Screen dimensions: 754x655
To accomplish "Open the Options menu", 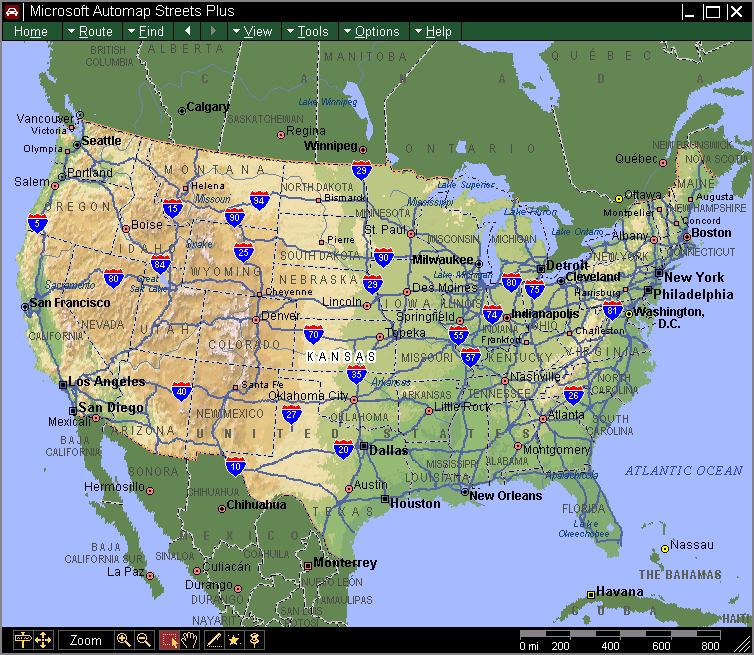I will [373, 32].
